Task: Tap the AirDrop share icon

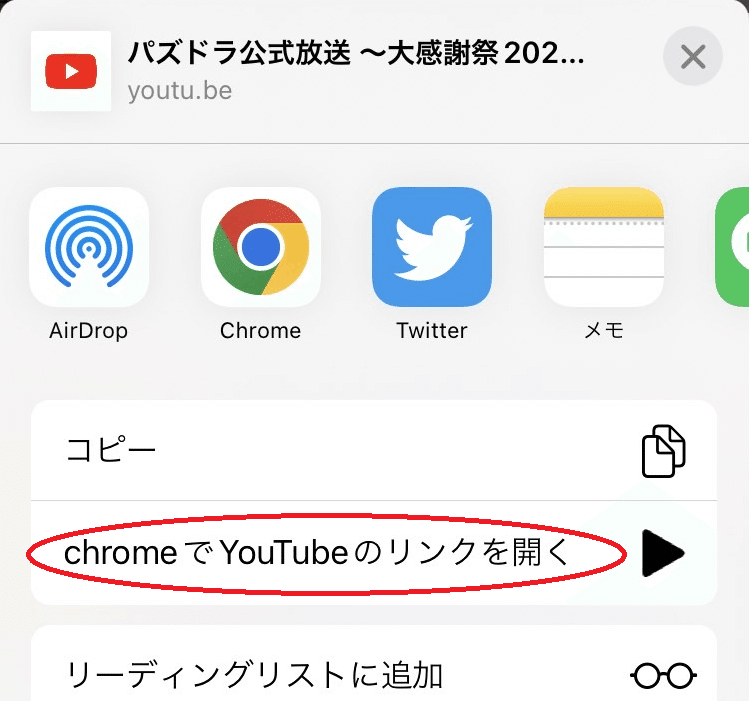Action: pos(89,247)
